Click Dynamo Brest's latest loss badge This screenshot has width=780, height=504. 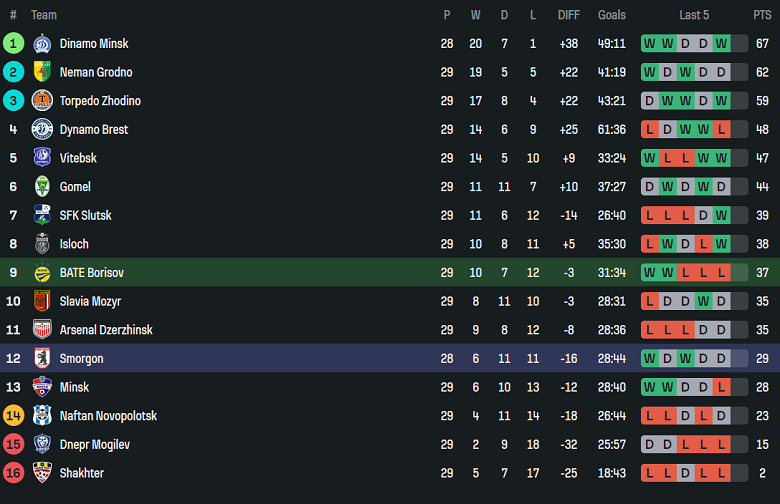721,130
